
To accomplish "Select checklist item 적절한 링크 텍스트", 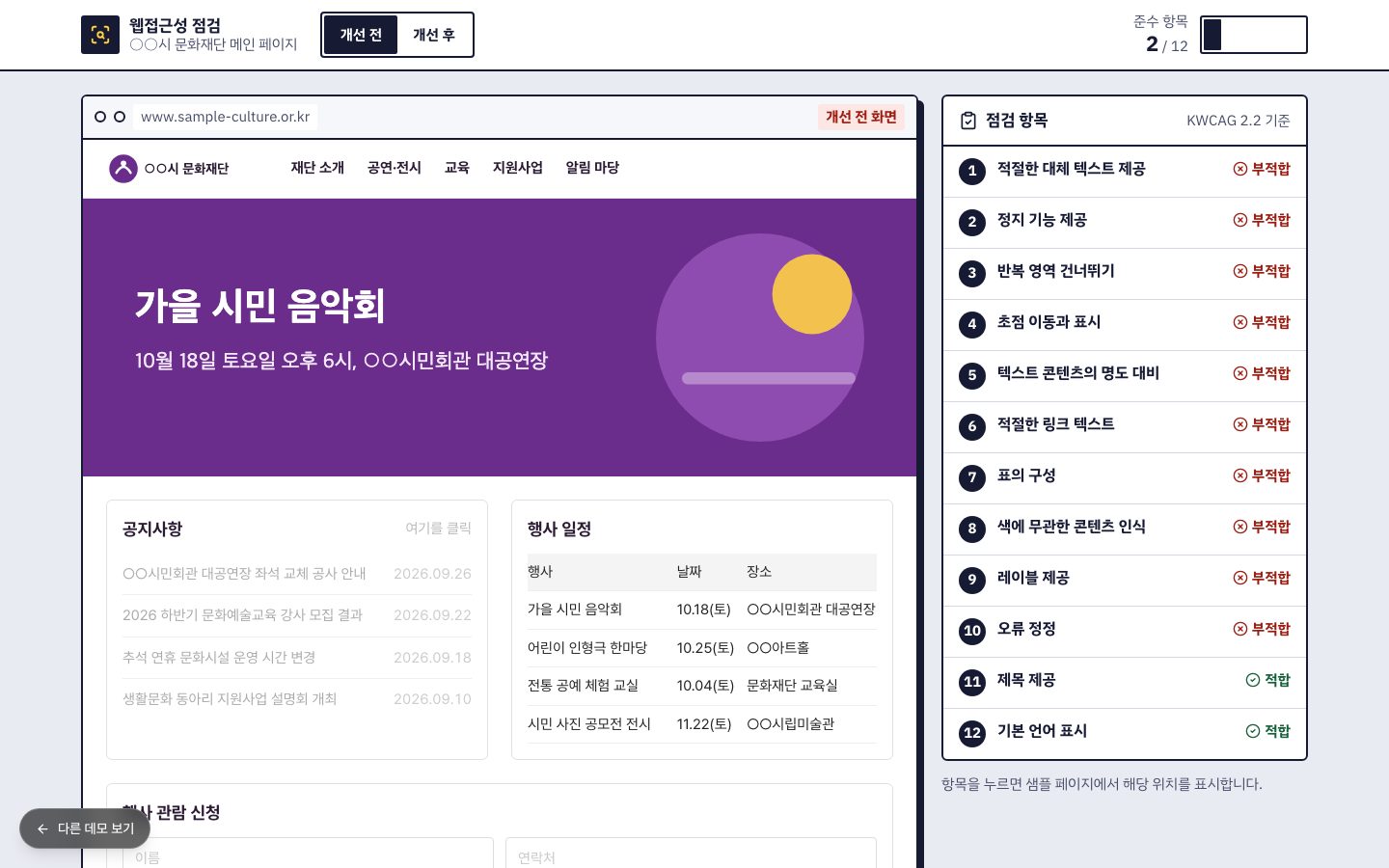I will click(x=1125, y=427).
